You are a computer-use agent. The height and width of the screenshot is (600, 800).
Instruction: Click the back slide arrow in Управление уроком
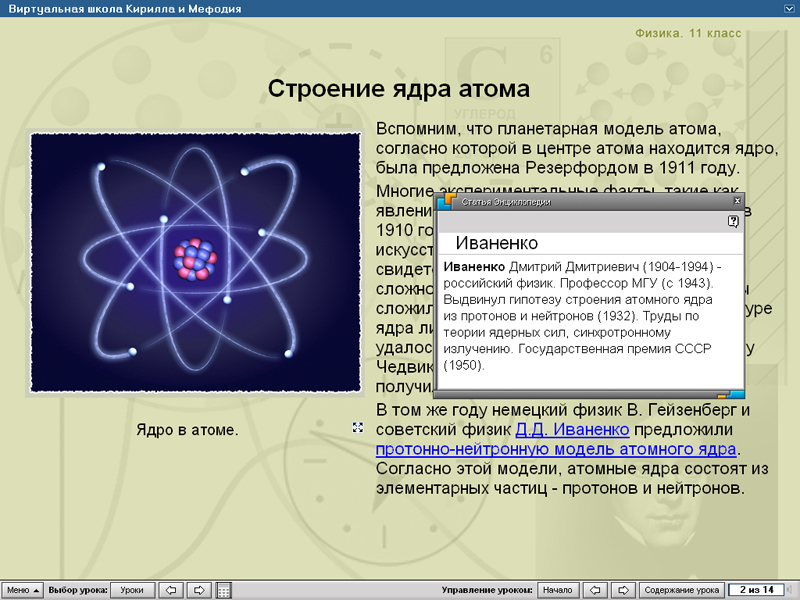point(596,589)
